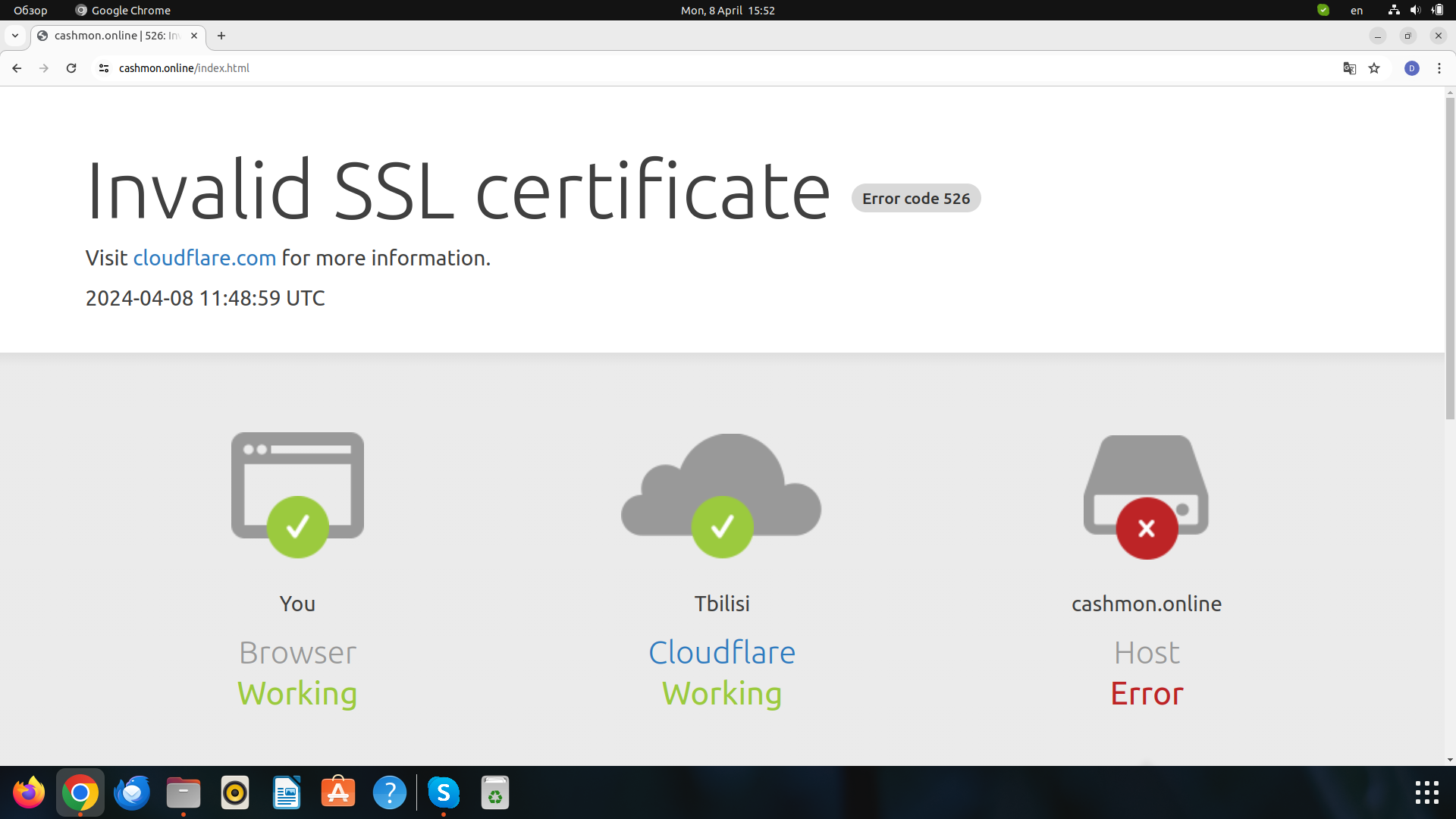Open the Google Translate page icon
Screen dimensions: 1456x819
click(x=1349, y=68)
